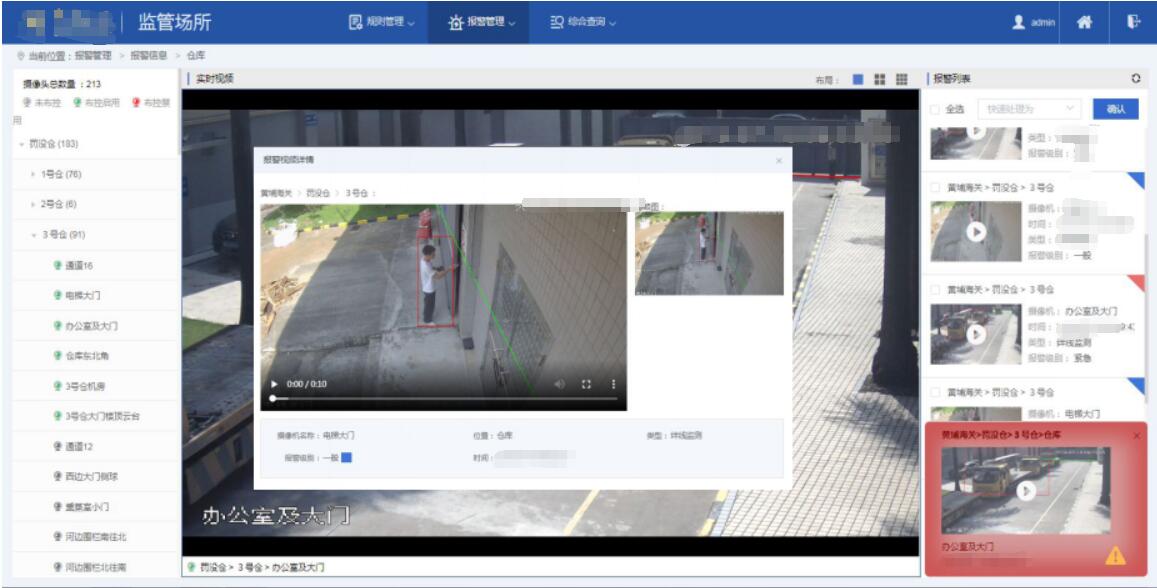The image size is (1157, 588).
Task: Tick checkbox of the 紧急 level alarm card
Action: (x=935, y=289)
